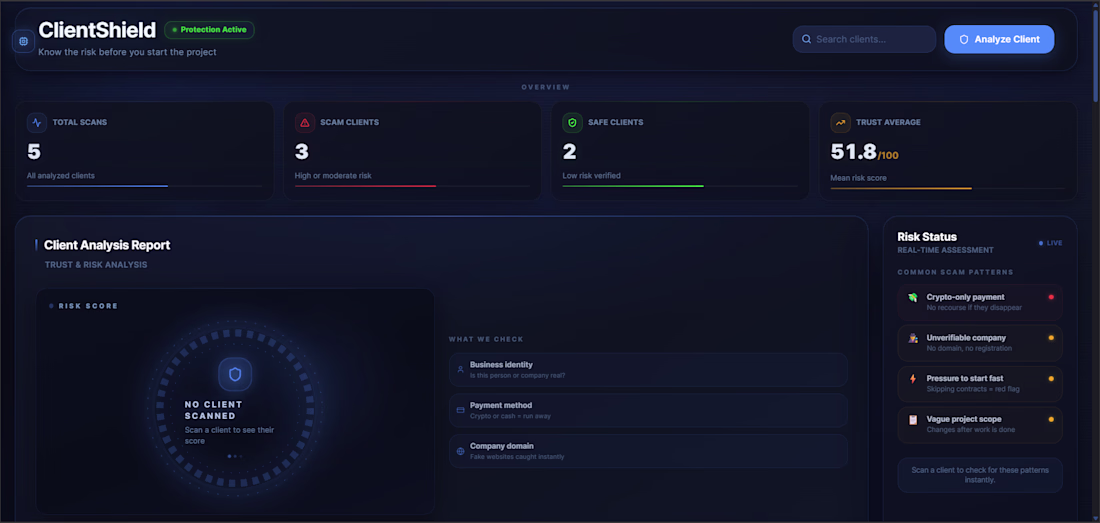1100x523 pixels.
Task: Click the 'All analyzed clients' caption
Action: (61, 176)
